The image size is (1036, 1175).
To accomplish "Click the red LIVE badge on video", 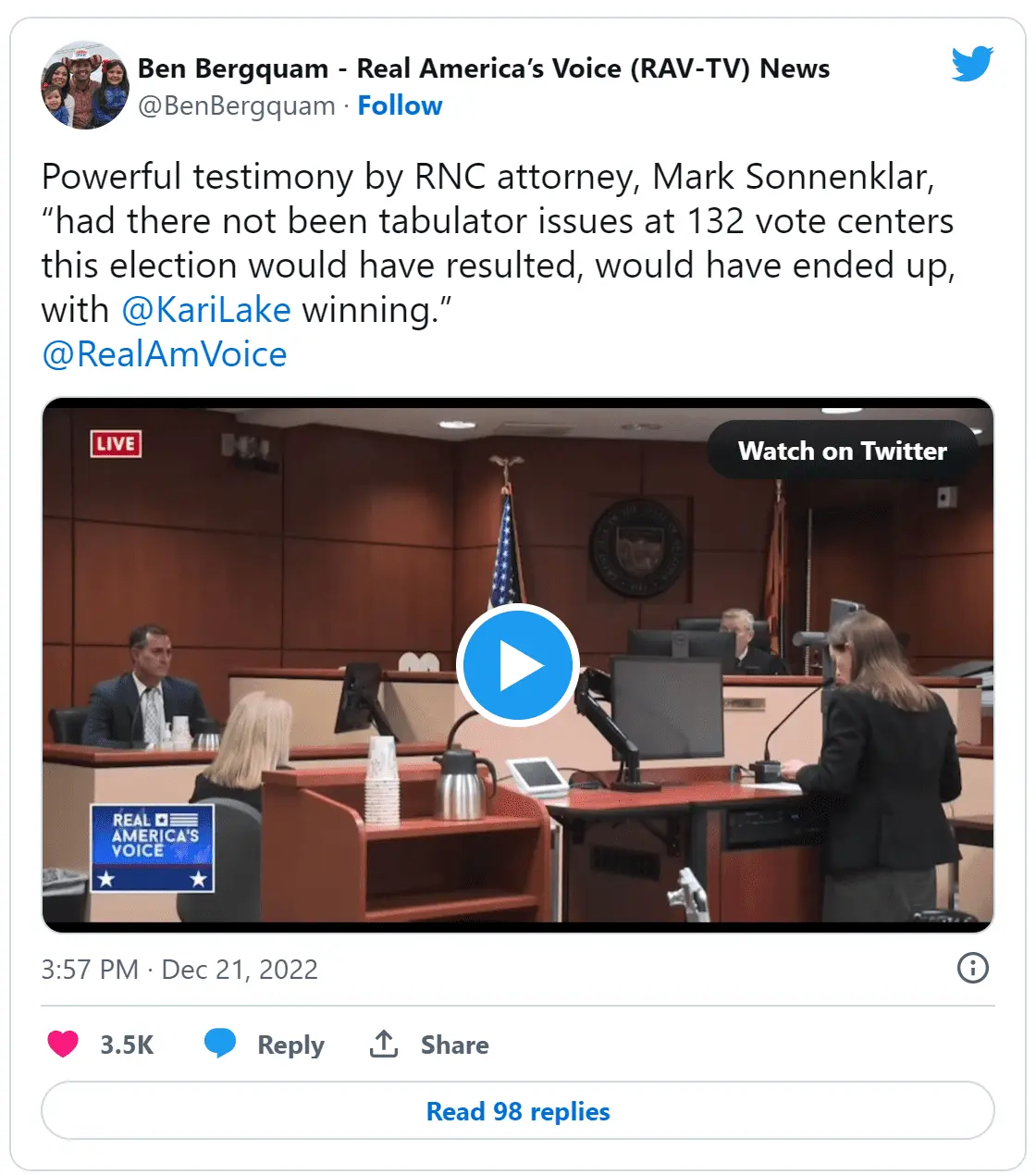I will pyautogui.click(x=116, y=444).
